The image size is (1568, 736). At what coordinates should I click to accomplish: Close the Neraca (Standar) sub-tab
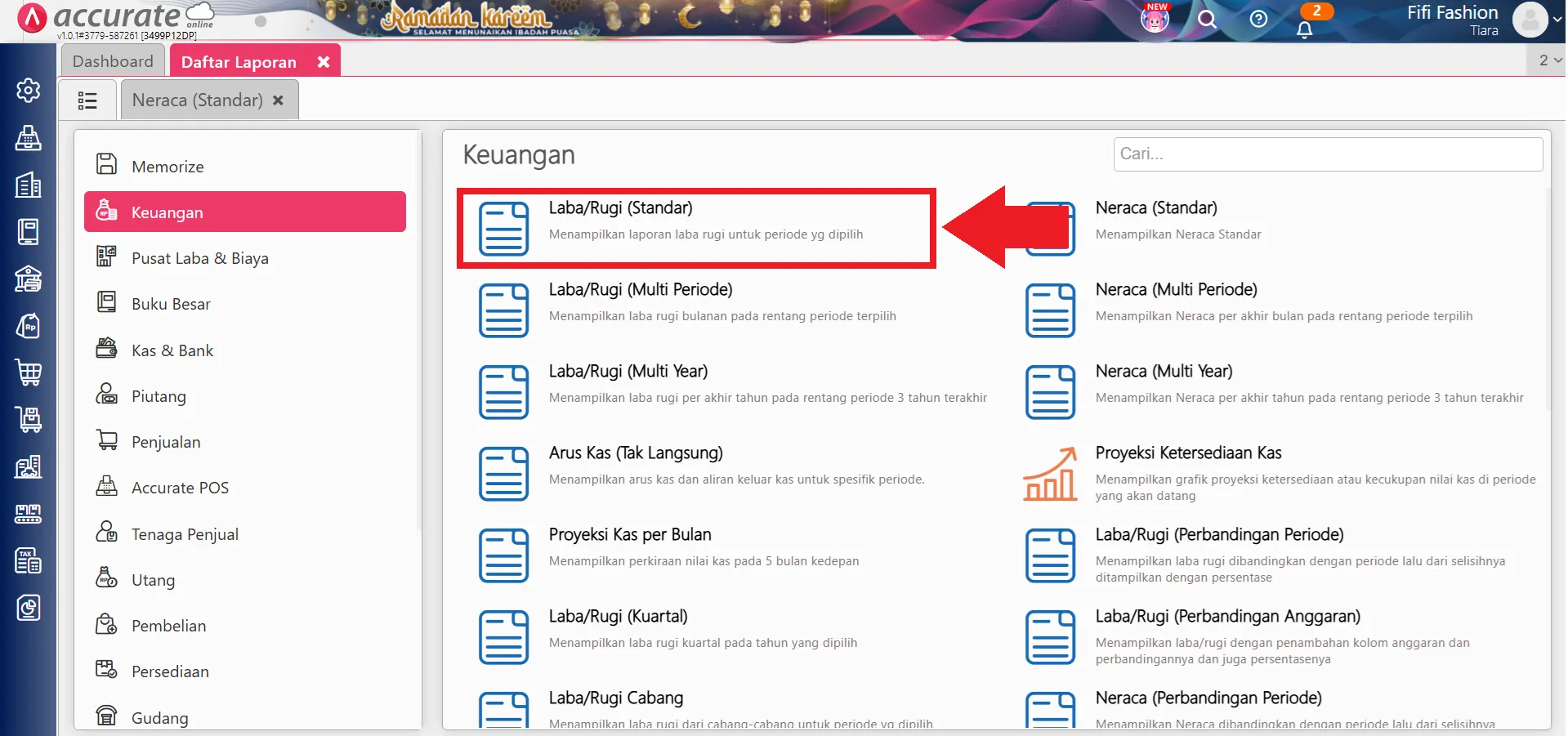tap(279, 100)
